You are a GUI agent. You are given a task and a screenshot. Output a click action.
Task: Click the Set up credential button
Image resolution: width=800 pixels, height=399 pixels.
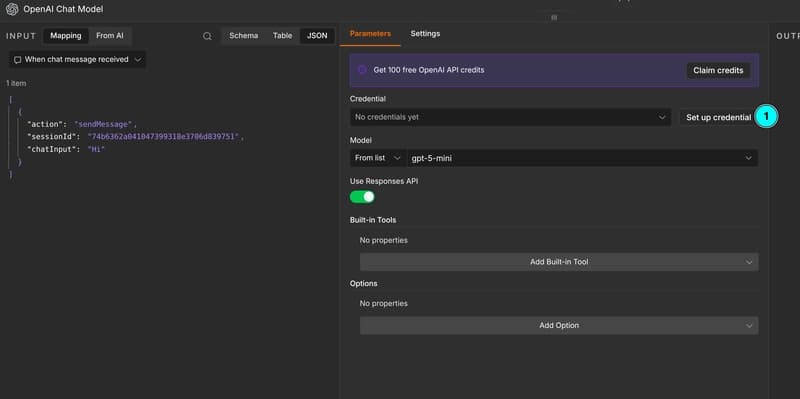click(x=718, y=117)
